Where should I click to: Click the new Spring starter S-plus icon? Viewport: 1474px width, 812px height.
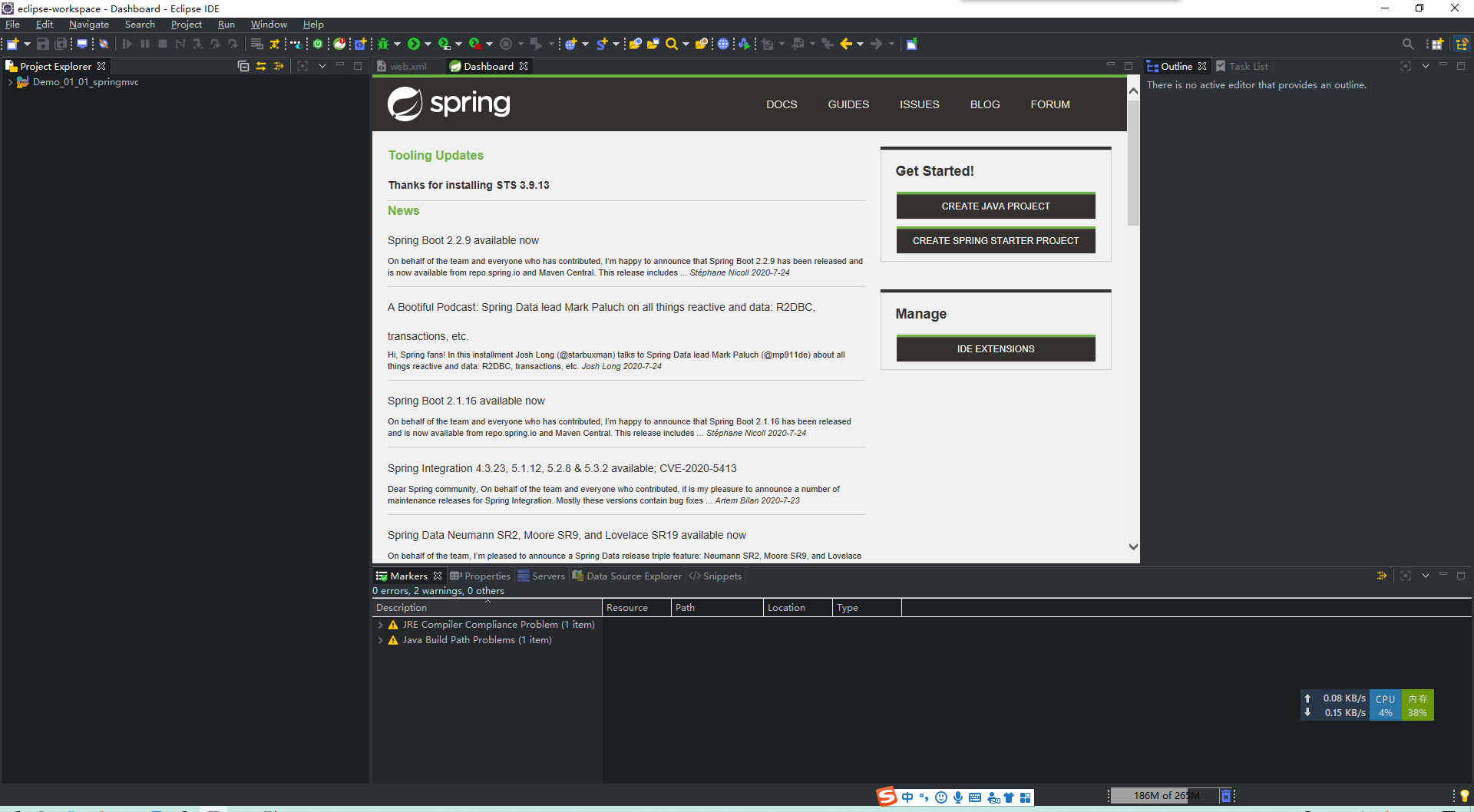602,44
